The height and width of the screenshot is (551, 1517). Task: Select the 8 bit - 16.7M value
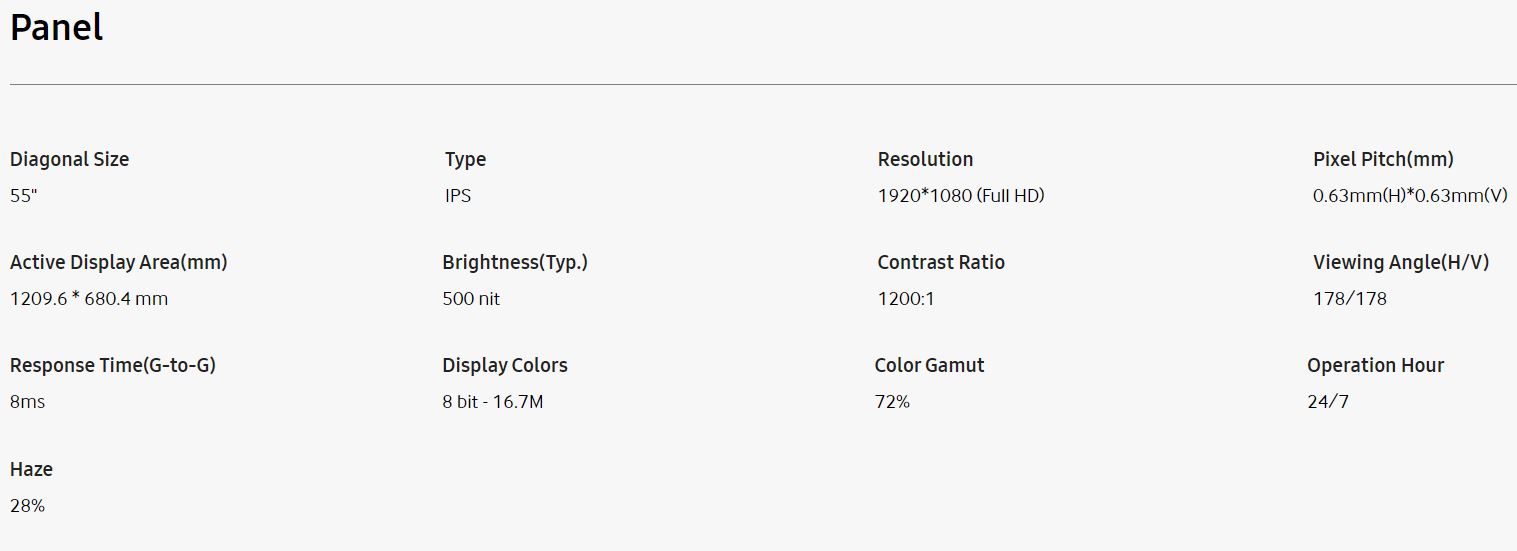point(493,402)
